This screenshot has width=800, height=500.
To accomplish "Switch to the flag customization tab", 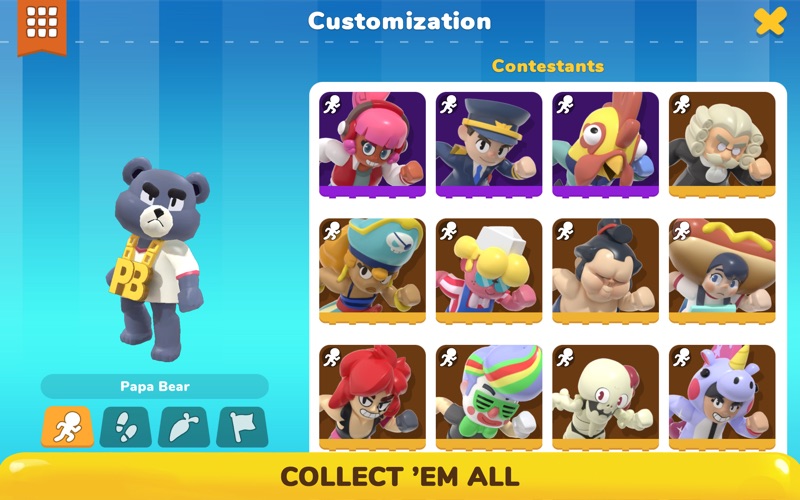I will 242,427.
